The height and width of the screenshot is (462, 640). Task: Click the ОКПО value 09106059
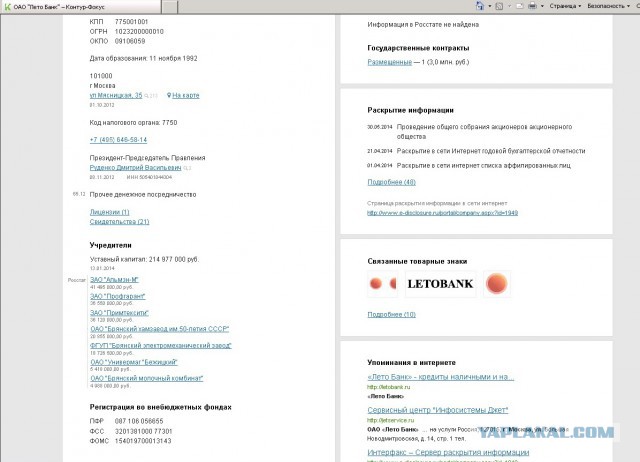130,41
